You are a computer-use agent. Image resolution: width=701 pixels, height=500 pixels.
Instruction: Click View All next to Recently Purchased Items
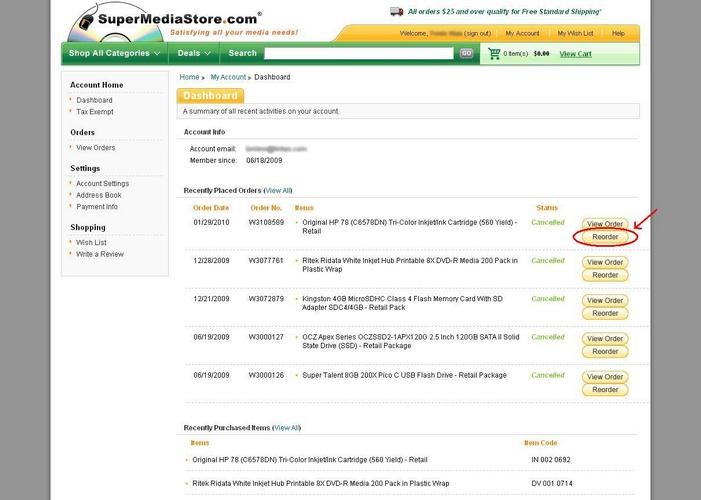point(286,428)
